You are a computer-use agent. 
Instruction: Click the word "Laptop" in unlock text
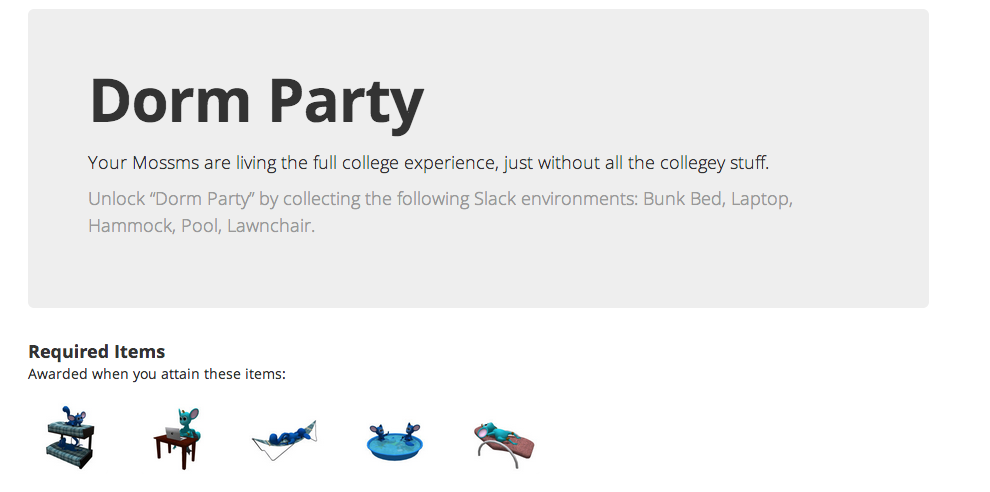click(x=761, y=198)
